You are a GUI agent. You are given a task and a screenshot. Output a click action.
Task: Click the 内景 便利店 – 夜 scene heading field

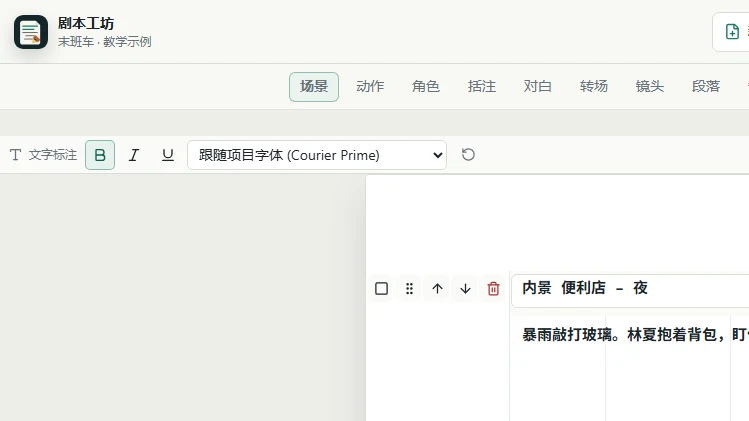coord(630,291)
